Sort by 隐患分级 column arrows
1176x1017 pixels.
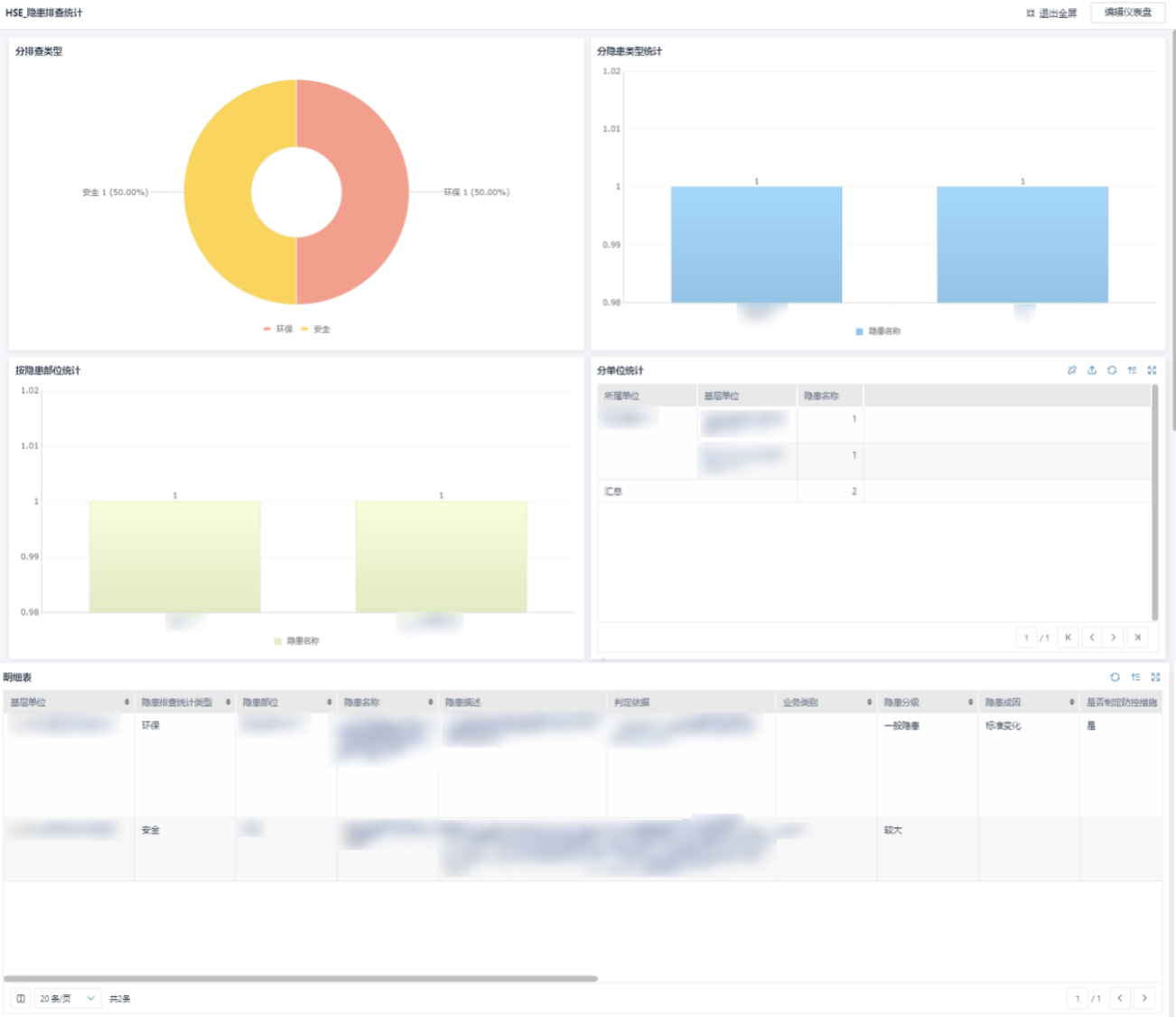(x=970, y=703)
